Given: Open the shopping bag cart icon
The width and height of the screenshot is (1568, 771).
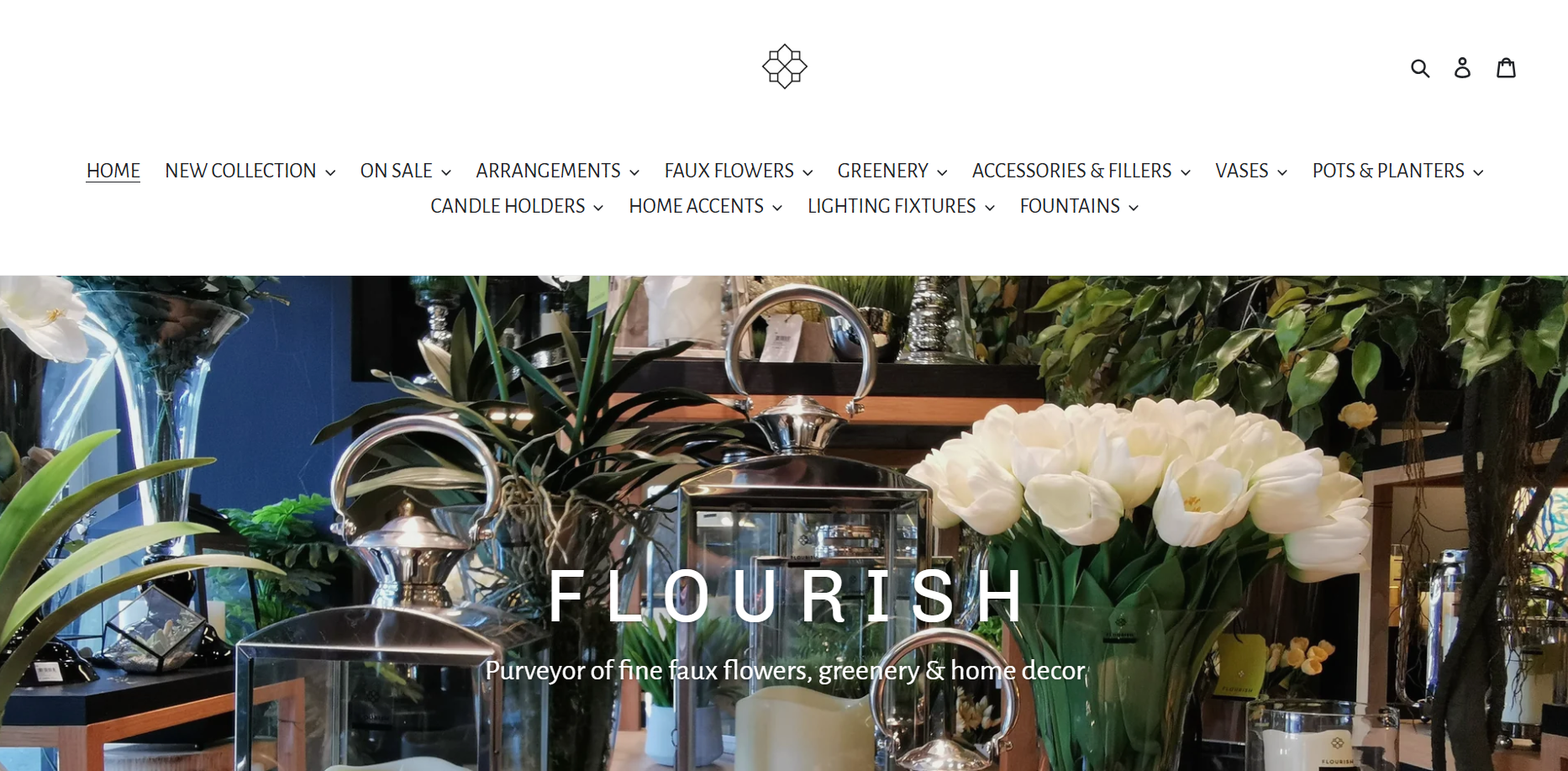Looking at the screenshot, I should 1506,67.
